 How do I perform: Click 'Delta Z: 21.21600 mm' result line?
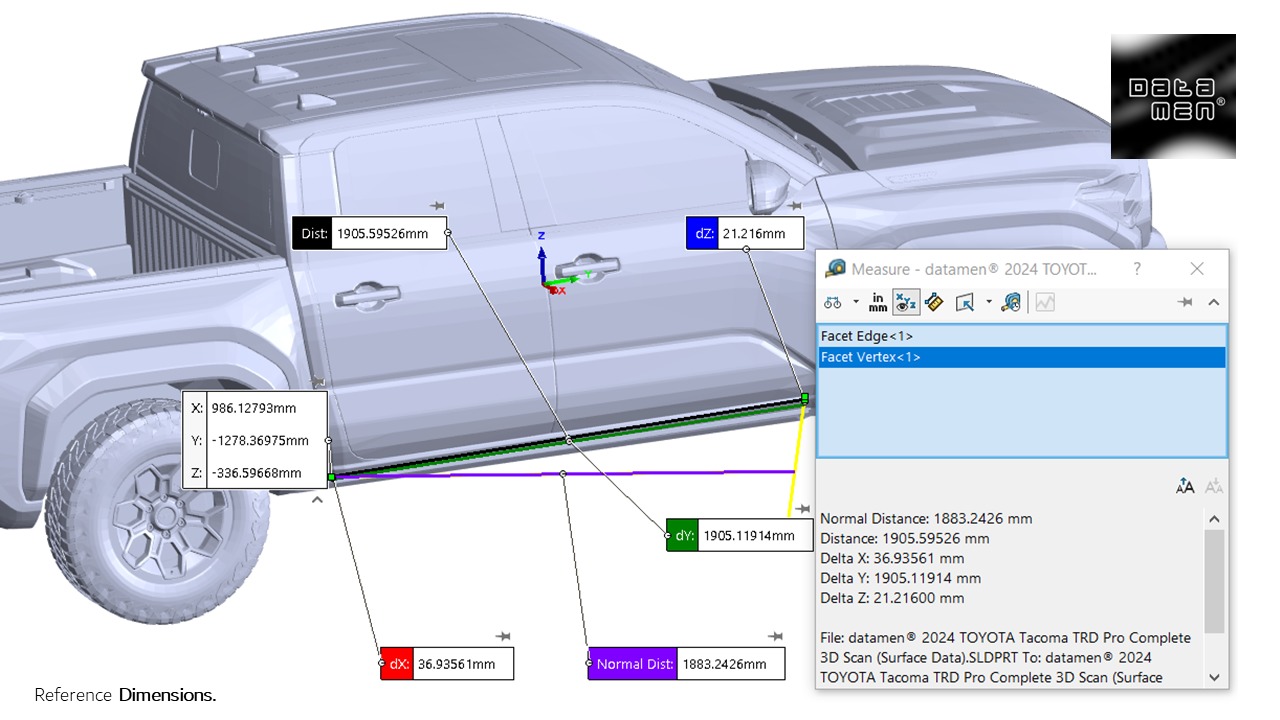892,599
